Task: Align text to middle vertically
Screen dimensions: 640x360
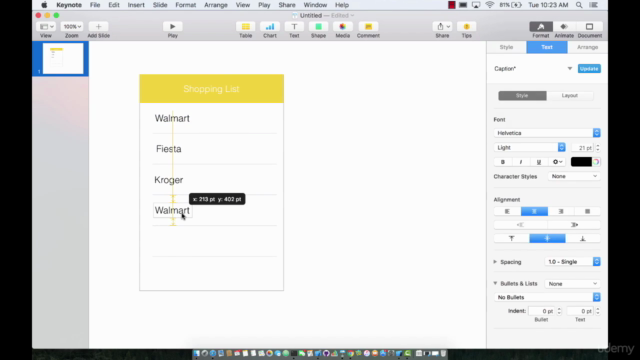Action: (x=547, y=238)
